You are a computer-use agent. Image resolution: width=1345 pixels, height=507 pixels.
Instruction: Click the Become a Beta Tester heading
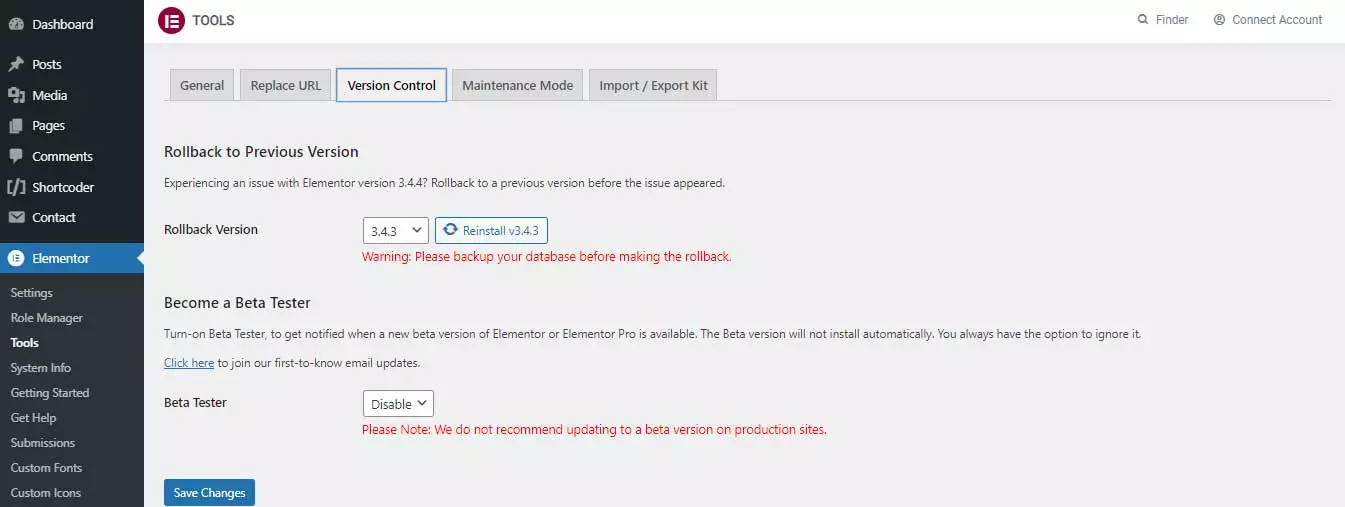tap(237, 303)
